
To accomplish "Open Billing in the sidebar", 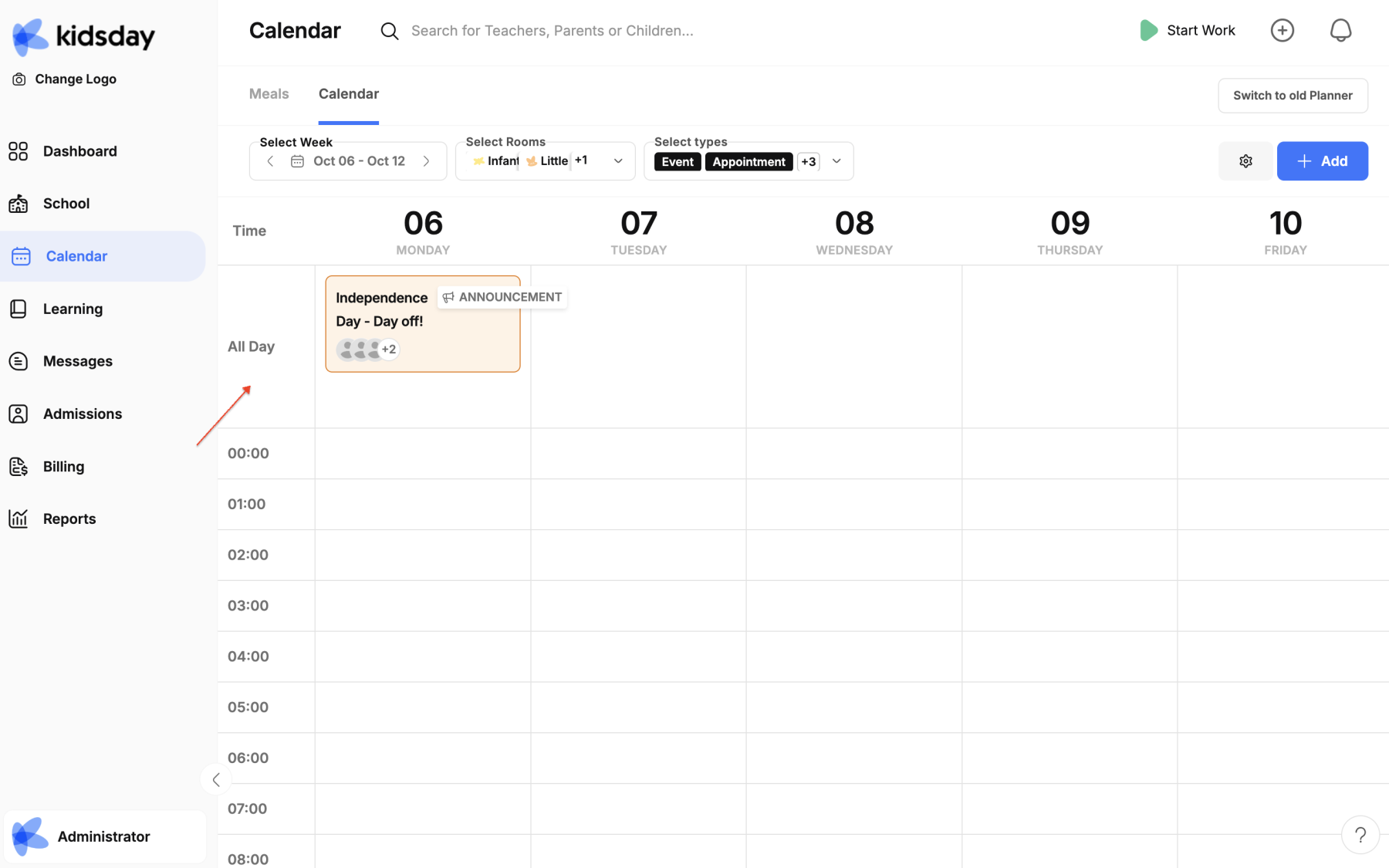I will pyautogui.click(x=63, y=467).
